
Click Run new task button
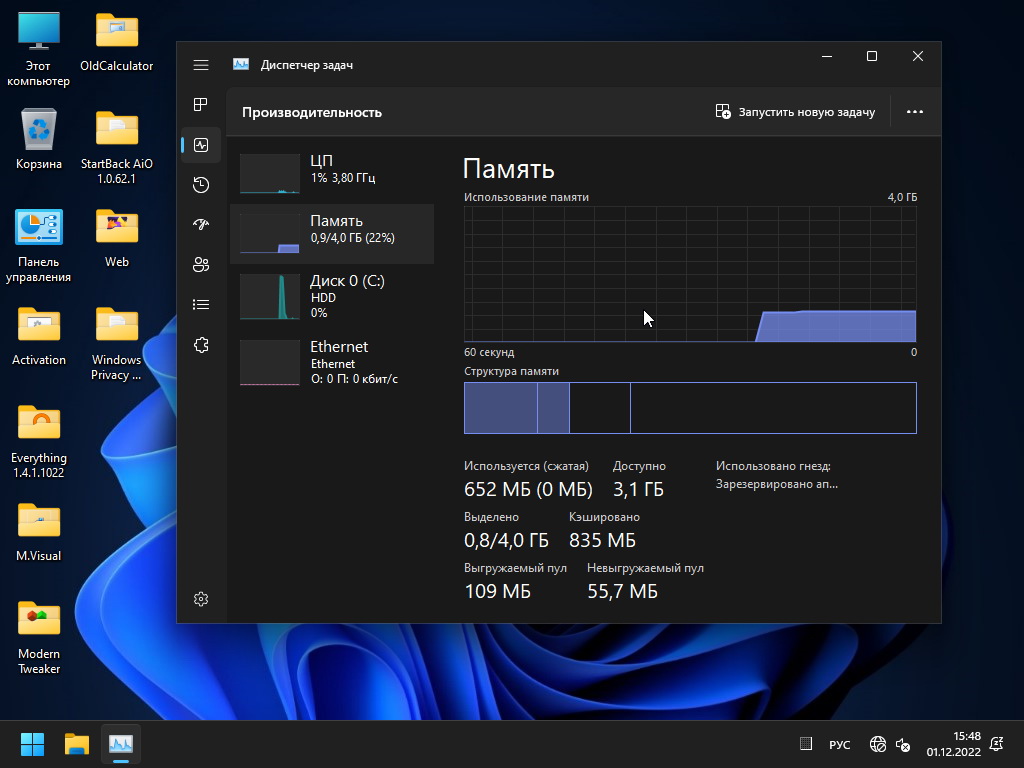coord(796,112)
